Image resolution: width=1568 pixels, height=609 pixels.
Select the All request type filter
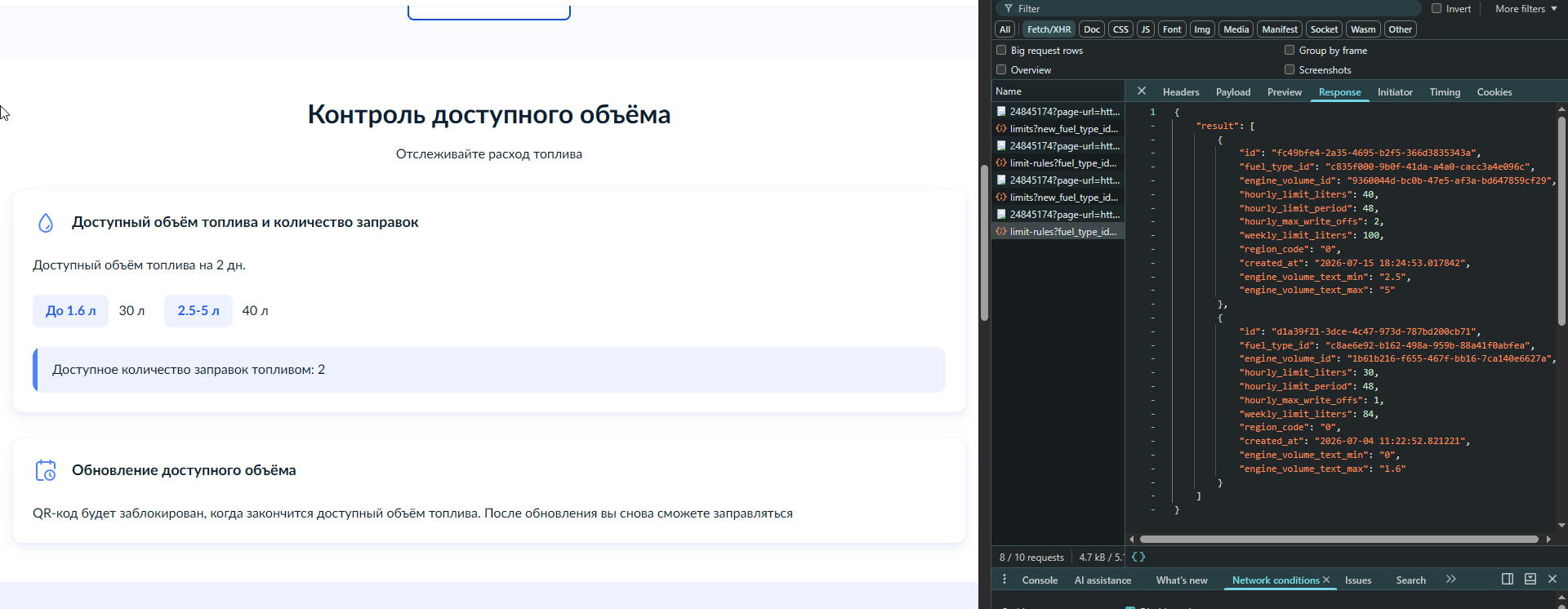(x=1005, y=29)
